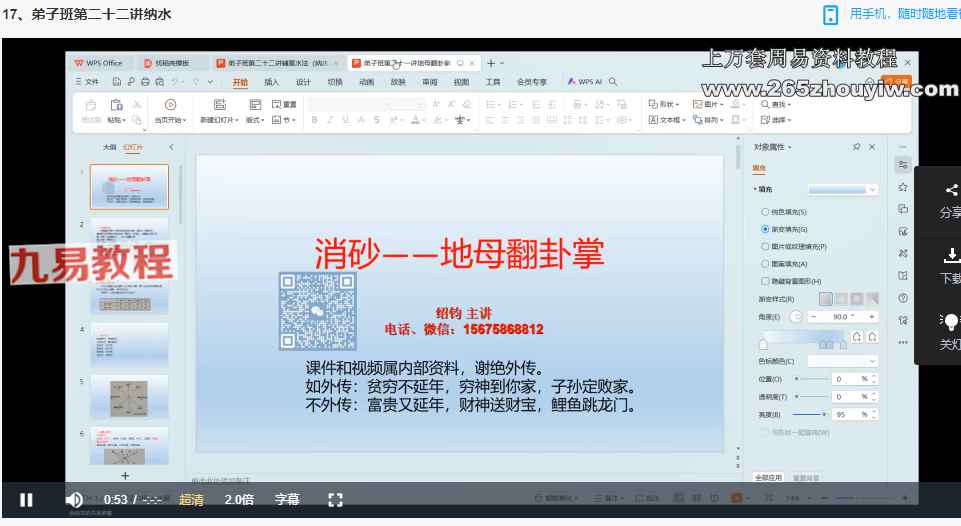Image resolution: width=961 pixels, height=526 pixels.
Task: Click the 分享 share icon
Action: click(951, 190)
